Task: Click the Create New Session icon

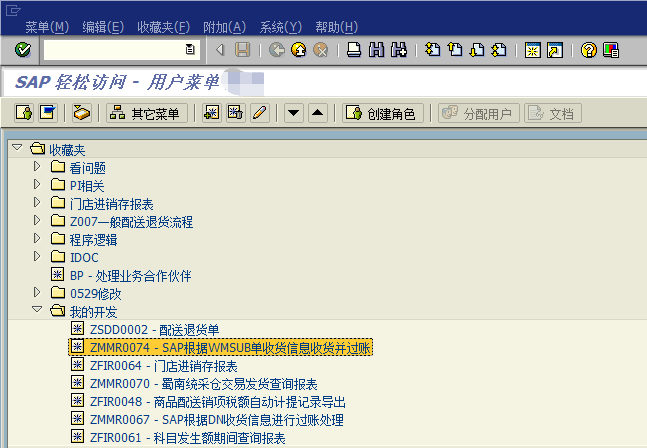Action: click(533, 50)
